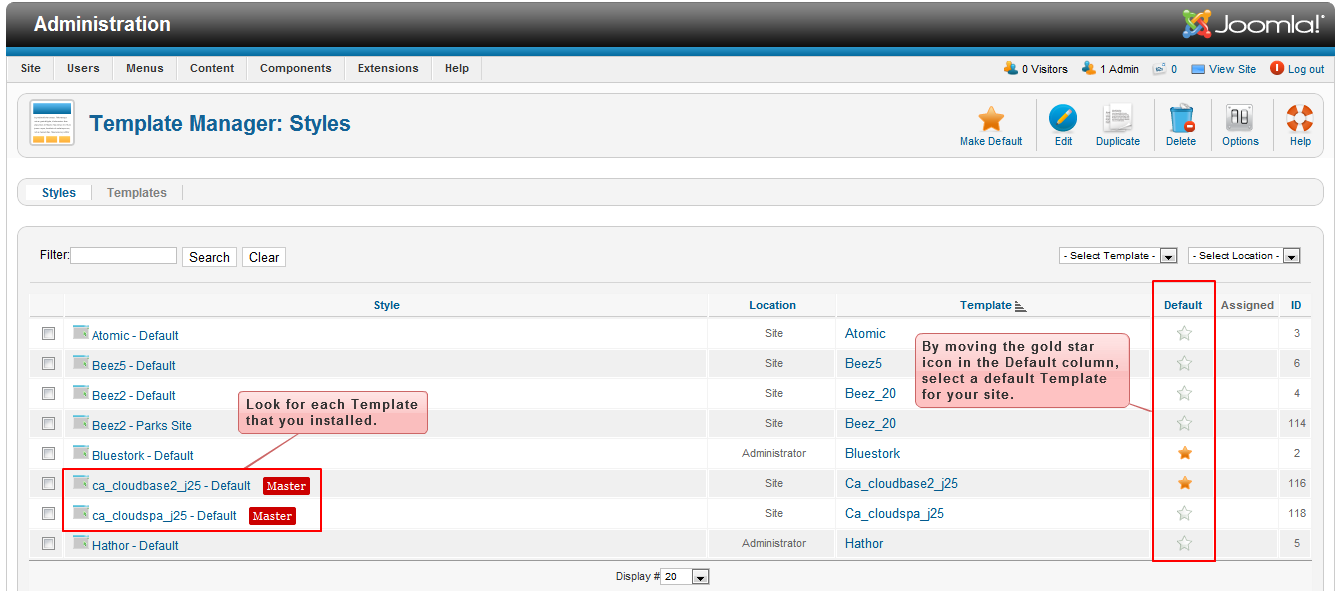Click the preview icon beside Beez5 - Default

(x=81, y=362)
